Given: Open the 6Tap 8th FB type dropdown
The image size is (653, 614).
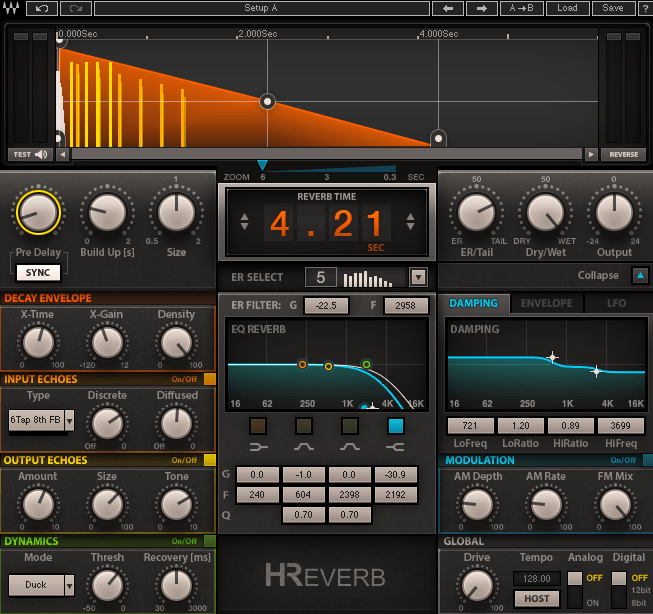Looking at the screenshot, I should coord(70,420).
